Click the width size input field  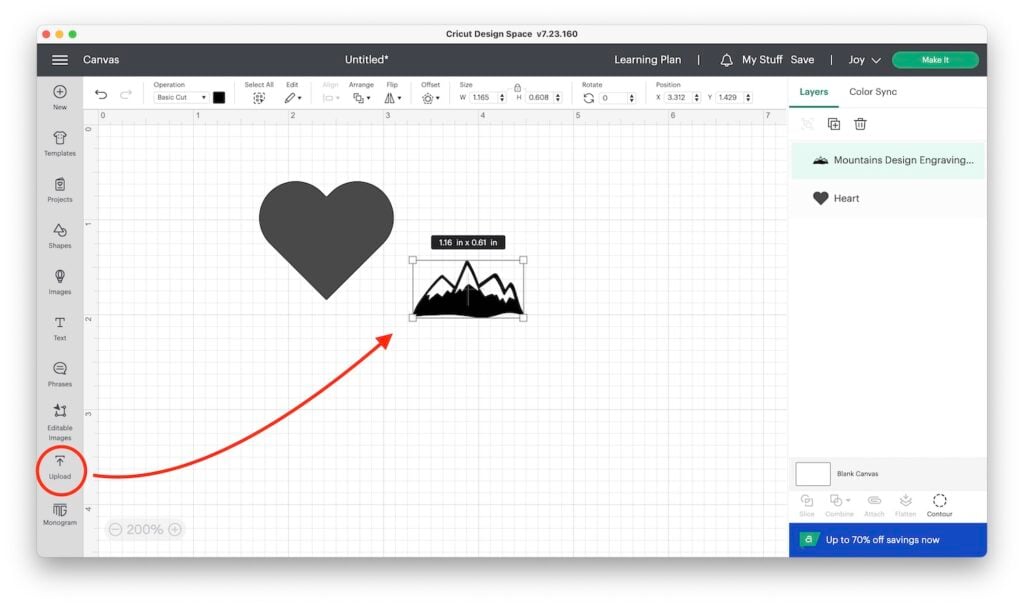point(483,98)
